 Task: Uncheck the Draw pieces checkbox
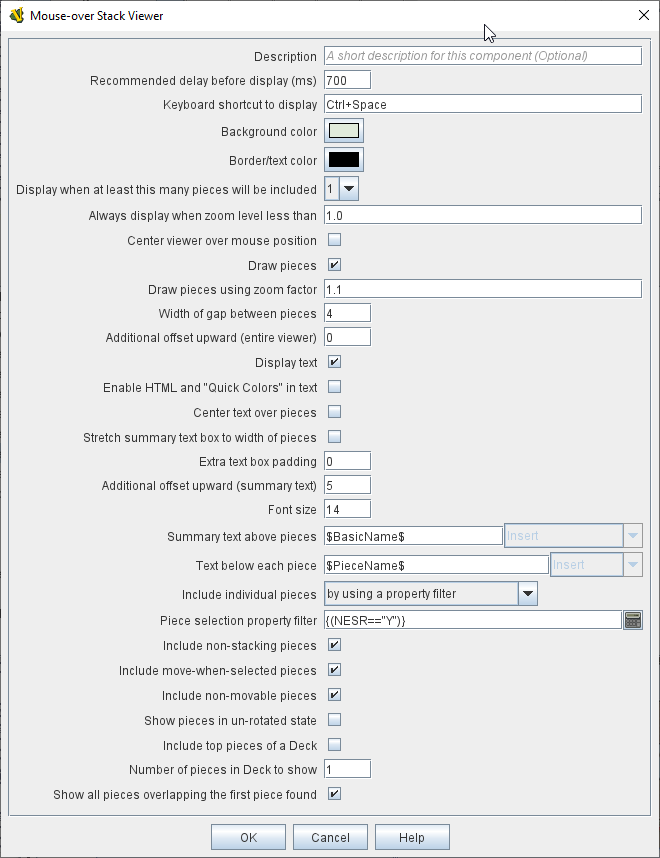click(334, 265)
